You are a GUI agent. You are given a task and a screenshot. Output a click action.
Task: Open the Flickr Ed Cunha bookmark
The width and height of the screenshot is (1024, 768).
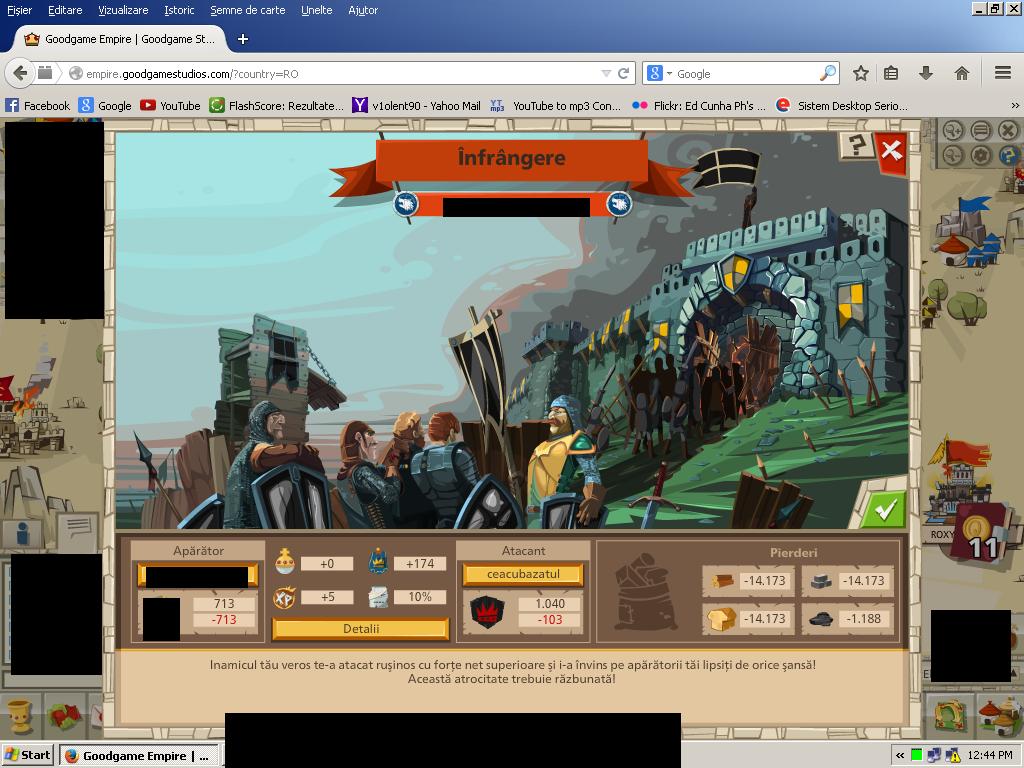pos(698,105)
